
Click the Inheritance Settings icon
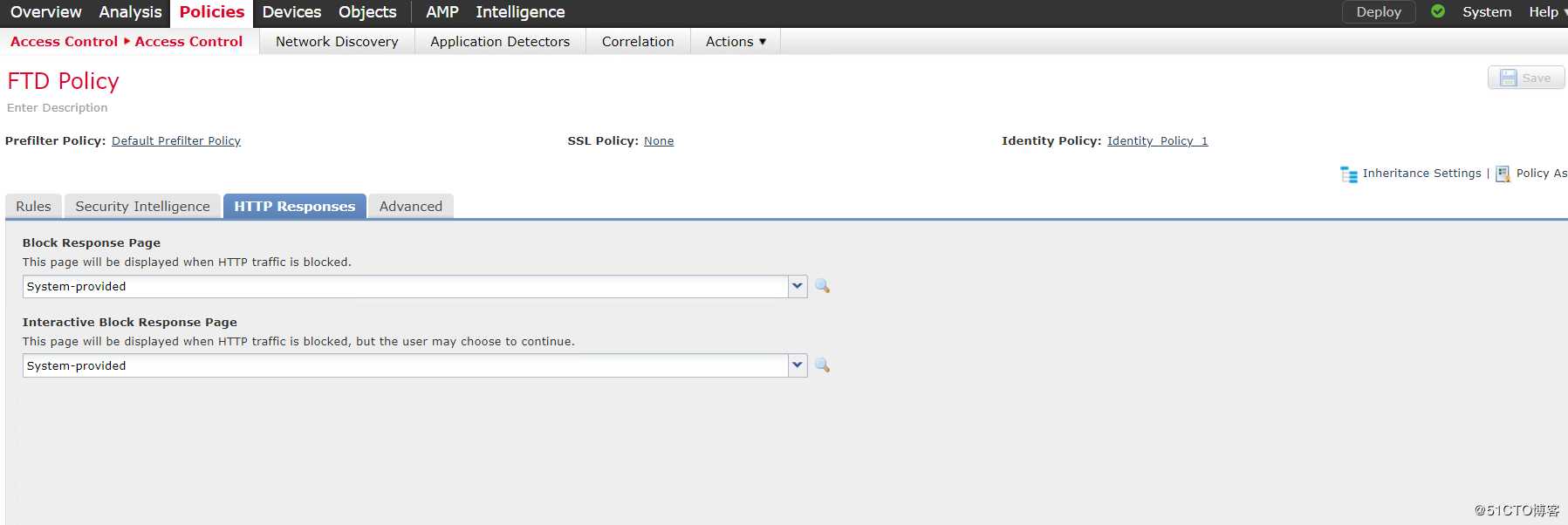[1349, 174]
